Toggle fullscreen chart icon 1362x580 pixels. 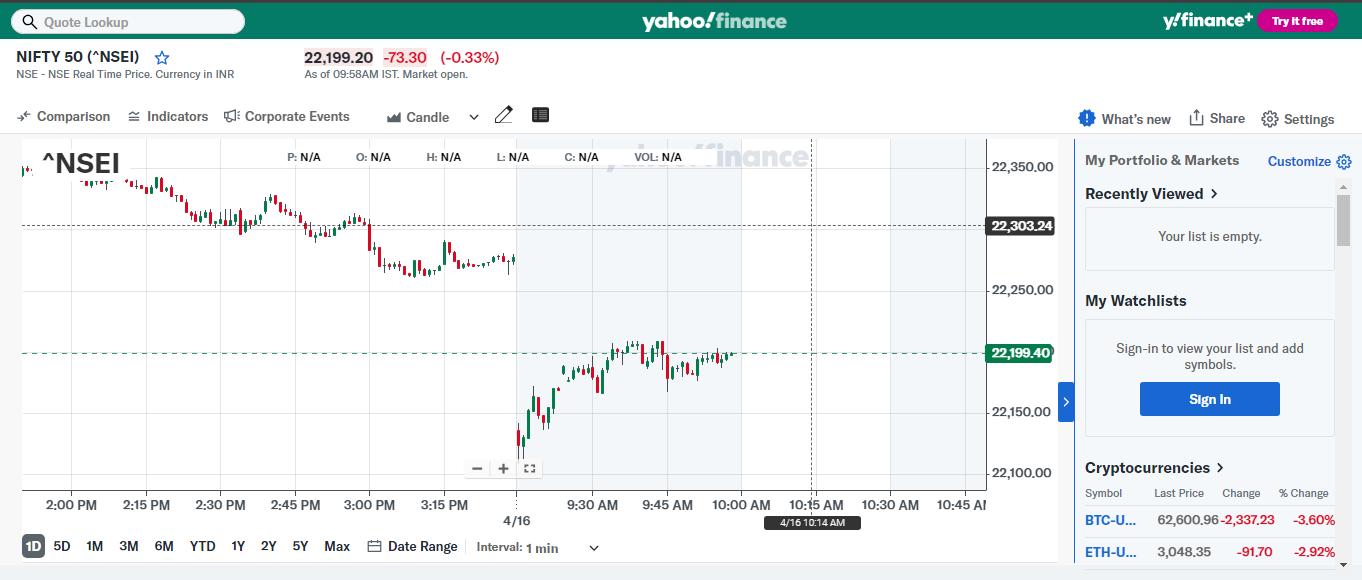(530, 468)
